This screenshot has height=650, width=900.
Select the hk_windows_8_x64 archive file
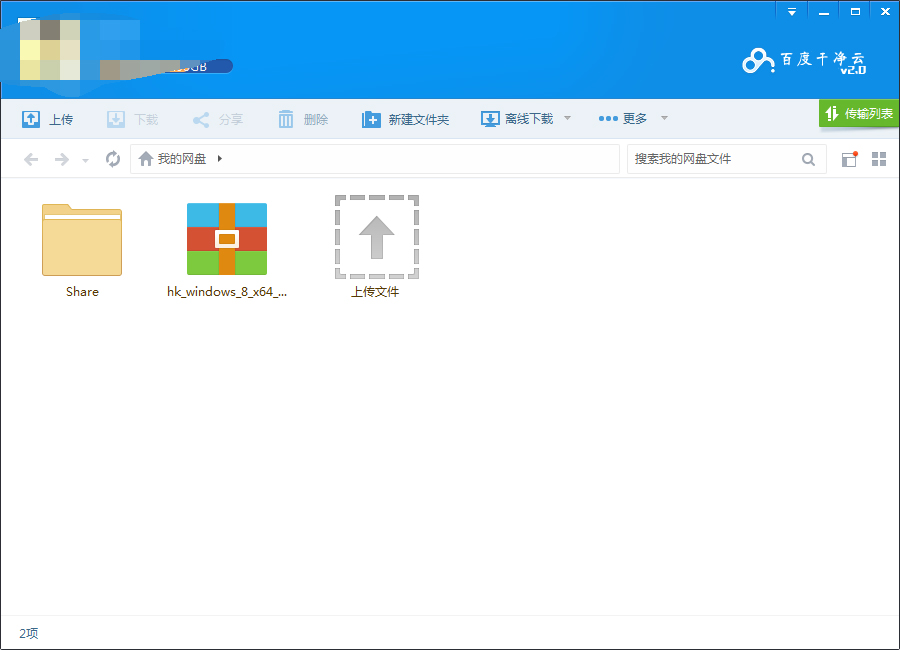tap(227, 239)
